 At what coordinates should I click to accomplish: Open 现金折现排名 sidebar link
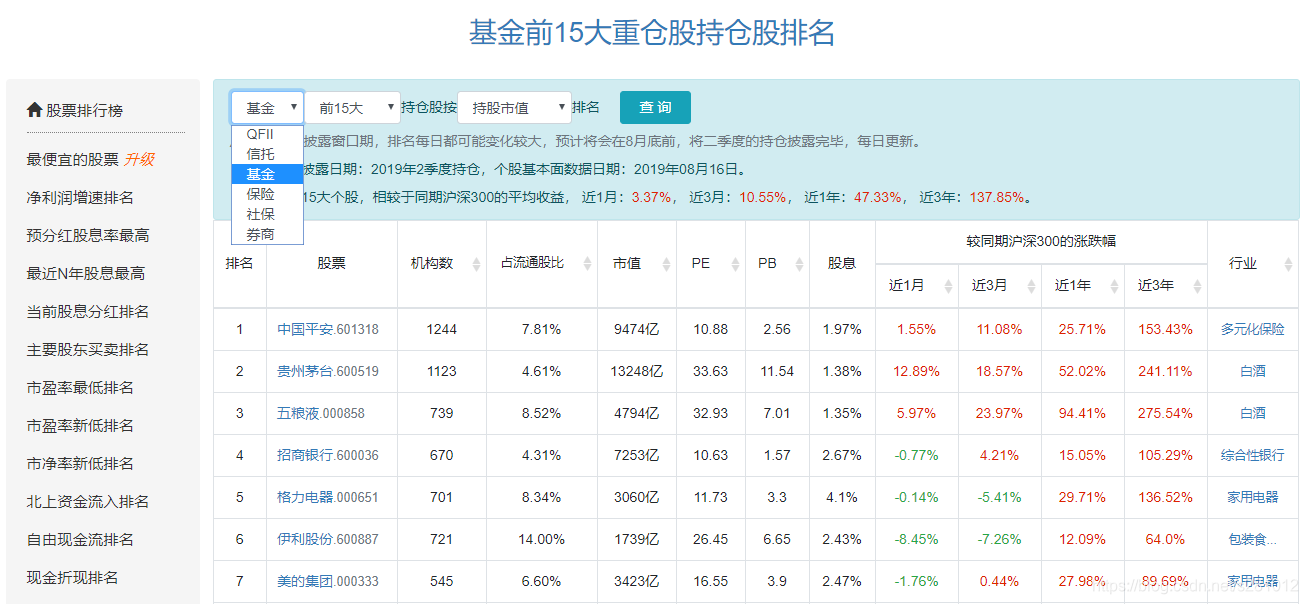coord(73,578)
